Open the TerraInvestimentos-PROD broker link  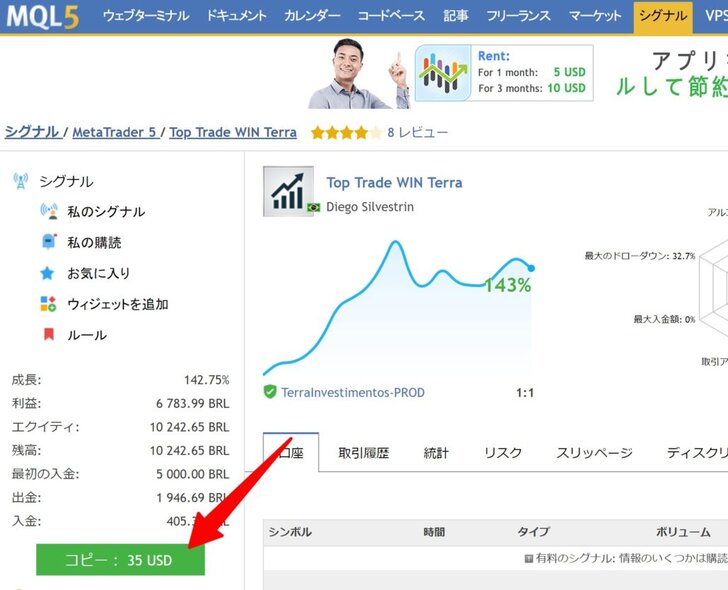click(353, 392)
